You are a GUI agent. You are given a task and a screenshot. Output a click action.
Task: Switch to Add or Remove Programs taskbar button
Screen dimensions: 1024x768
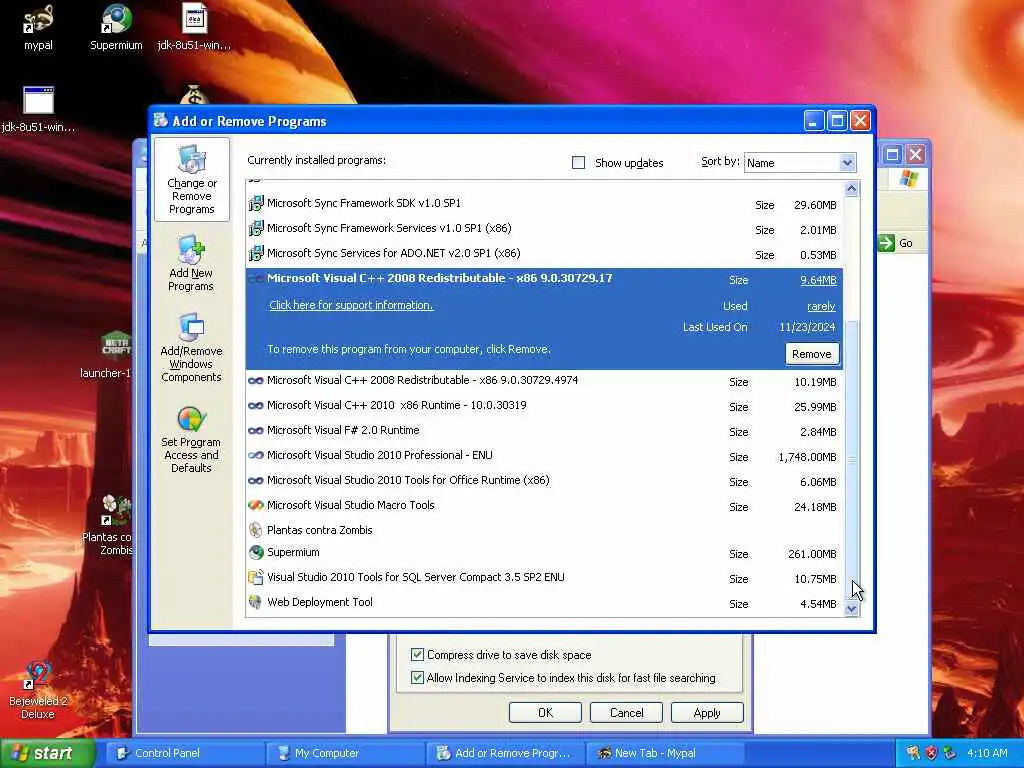[x=504, y=753]
